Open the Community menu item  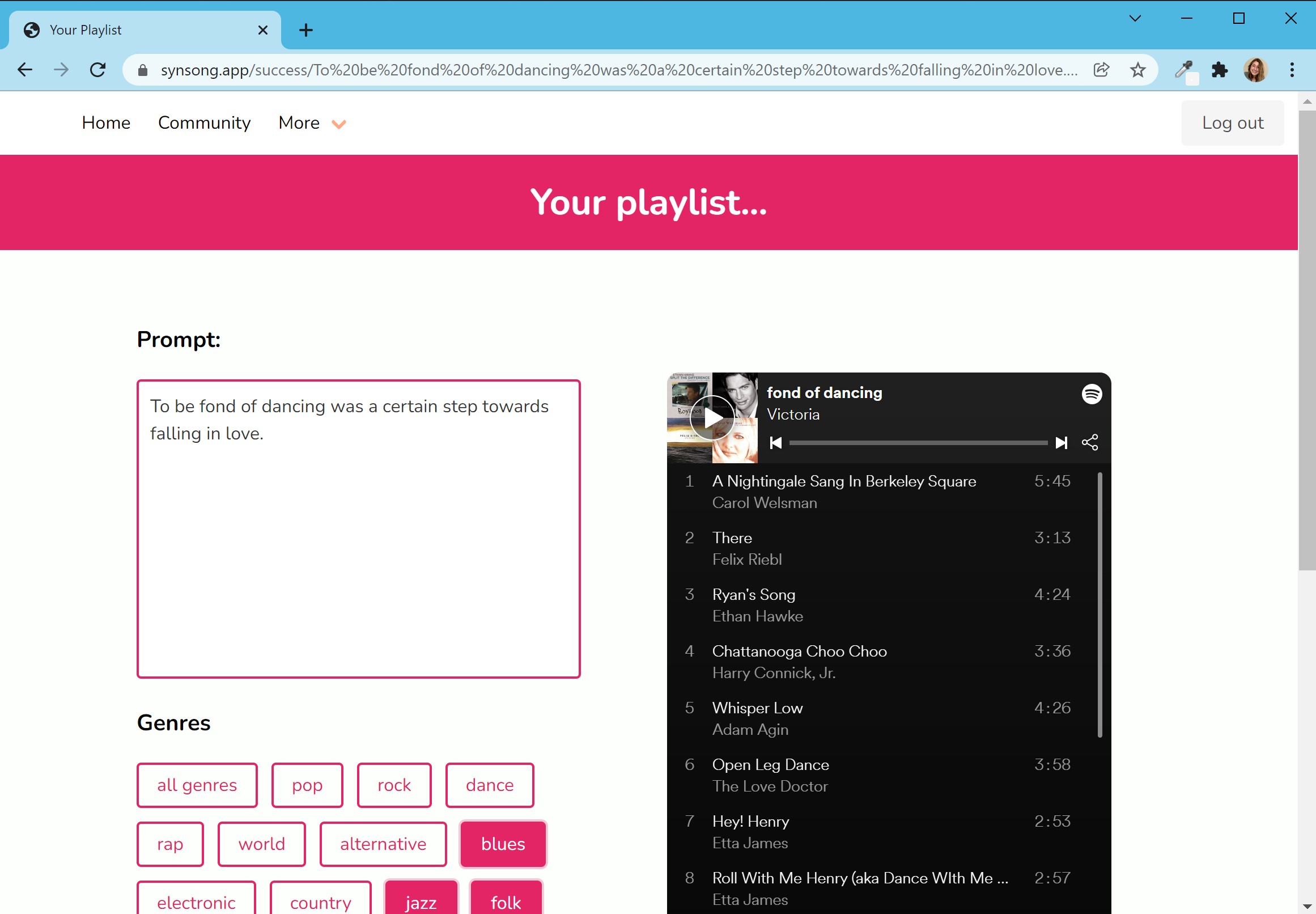pyautogui.click(x=204, y=122)
